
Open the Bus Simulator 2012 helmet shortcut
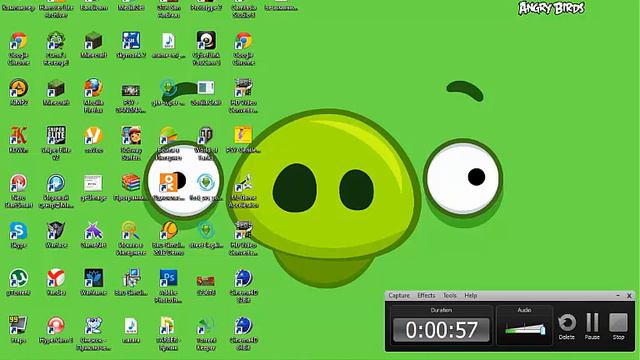pyautogui.click(x=169, y=231)
